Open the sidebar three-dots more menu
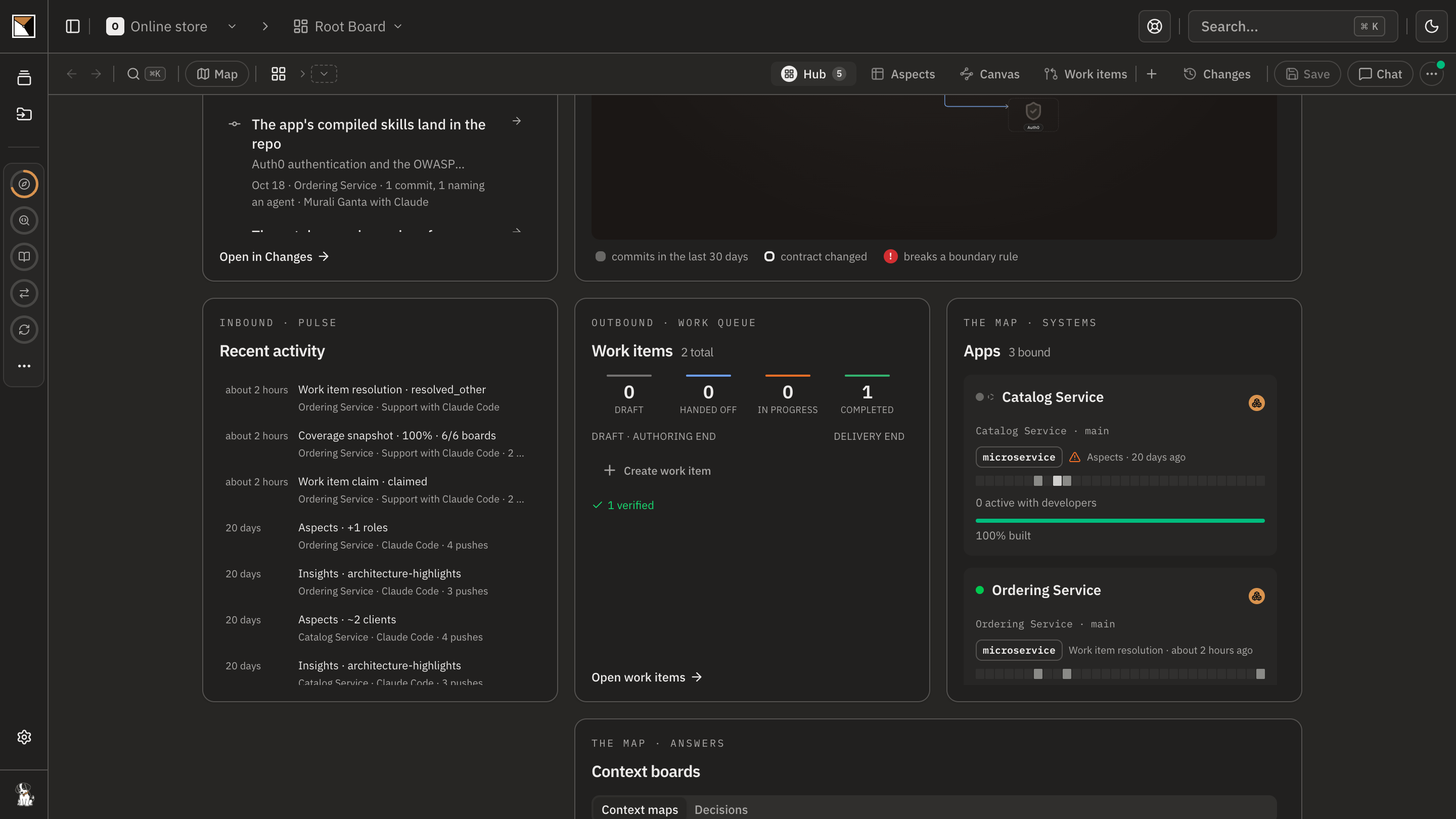Viewport: 1456px width, 819px height. 24,366
